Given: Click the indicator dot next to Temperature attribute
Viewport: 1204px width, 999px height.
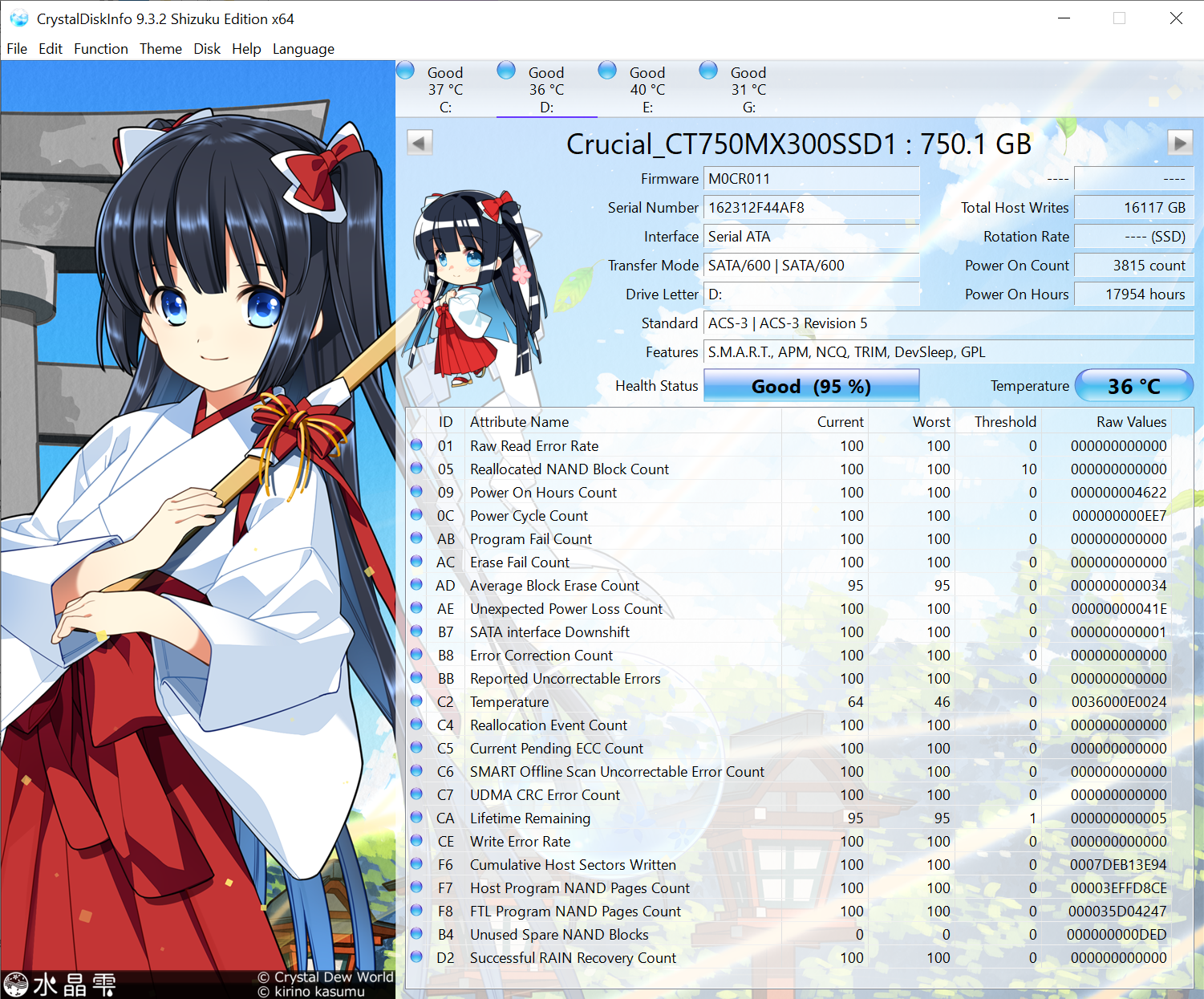Looking at the screenshot, I should tap(416, 701).
